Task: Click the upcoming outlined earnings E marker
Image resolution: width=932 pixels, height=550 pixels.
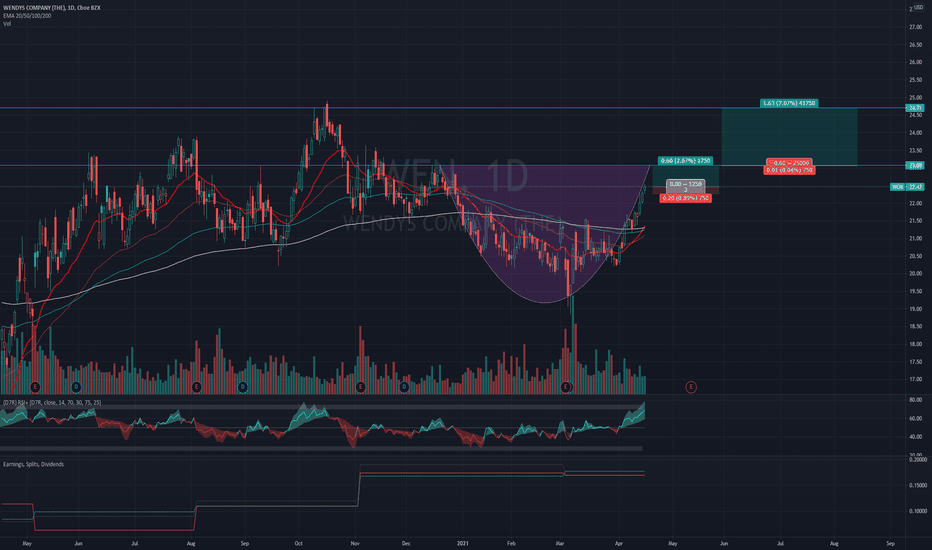Action: 691,387
